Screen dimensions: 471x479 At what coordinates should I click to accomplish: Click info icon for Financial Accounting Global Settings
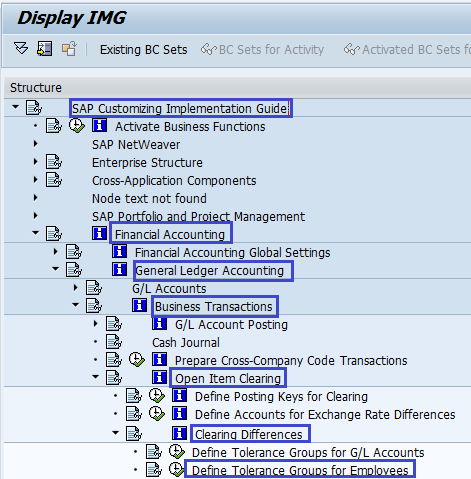[119, 252]
